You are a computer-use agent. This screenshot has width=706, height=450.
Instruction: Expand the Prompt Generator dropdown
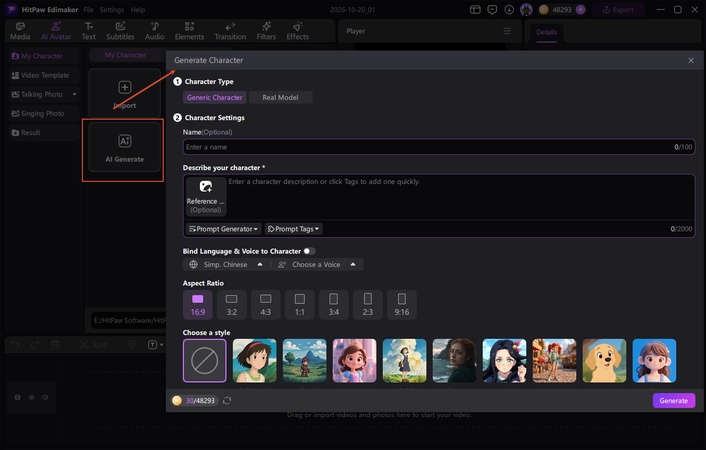tap(223, 229)
